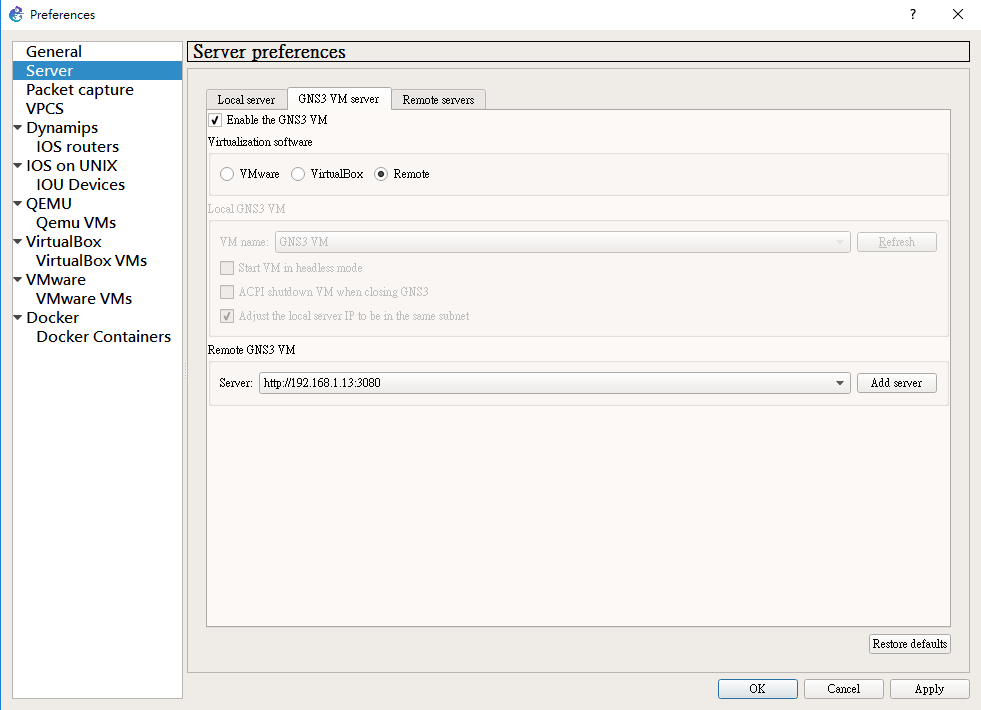Open Packet capture preferences
Image resolution: width=981 pixels, height=710 pixels.
[79, 89]
